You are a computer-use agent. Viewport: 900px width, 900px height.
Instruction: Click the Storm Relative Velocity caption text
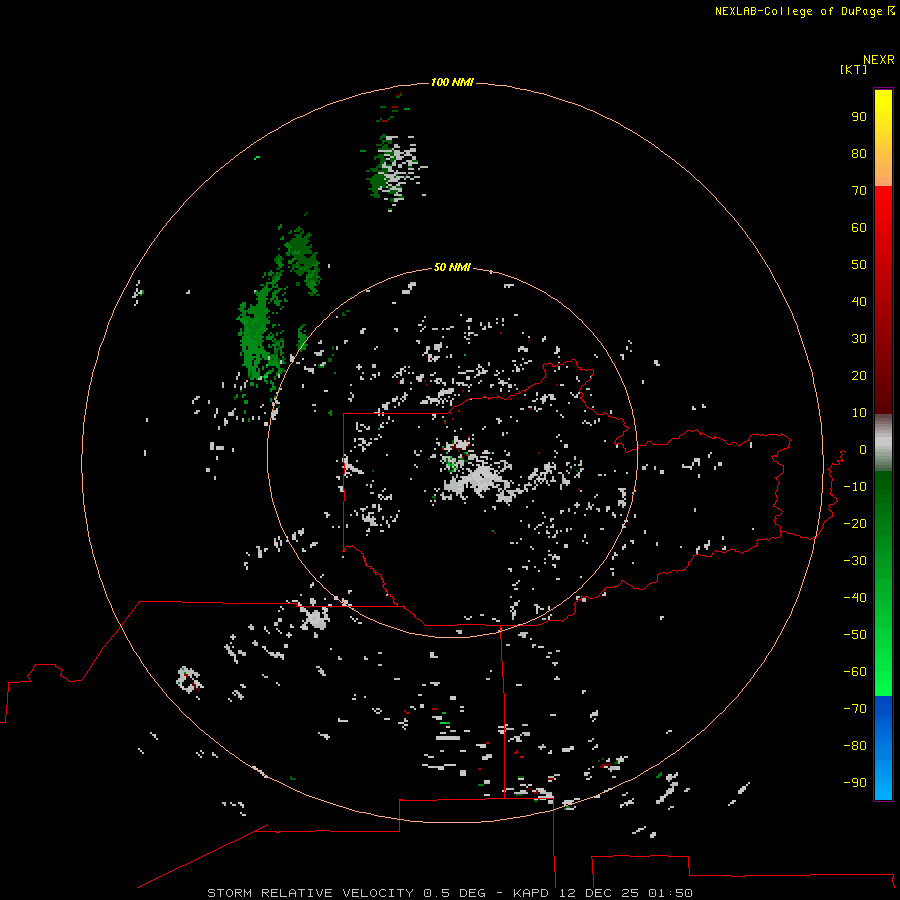(449, 893)
